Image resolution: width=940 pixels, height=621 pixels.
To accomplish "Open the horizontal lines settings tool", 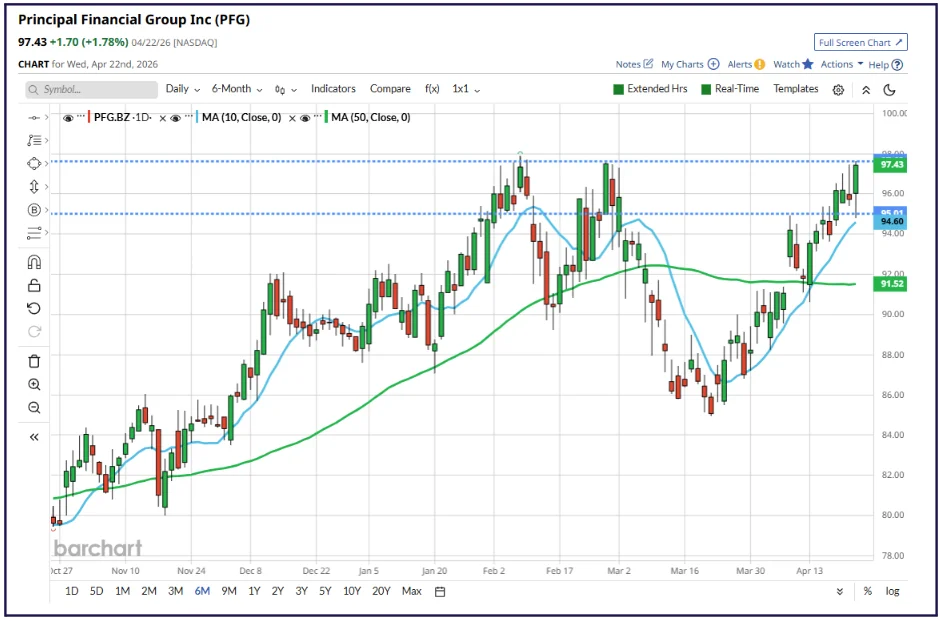I will pyautogui.click(x=34, y=233).
